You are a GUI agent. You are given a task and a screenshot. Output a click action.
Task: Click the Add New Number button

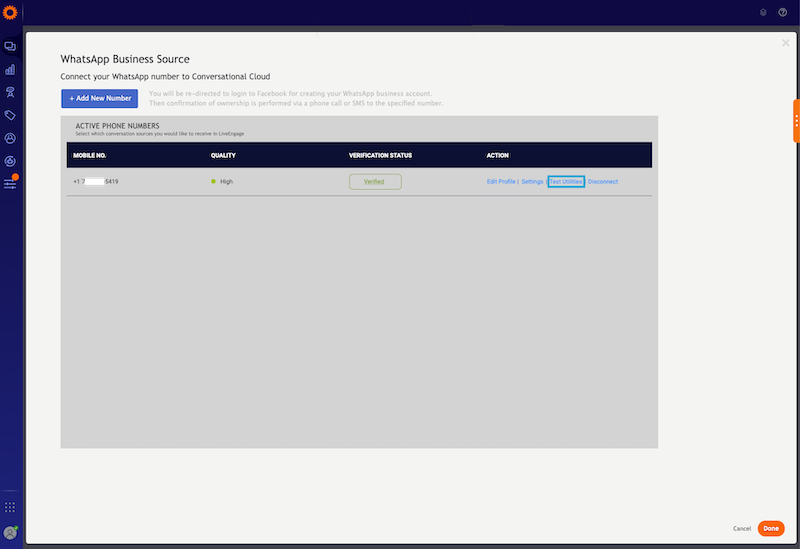pos(99,98)
